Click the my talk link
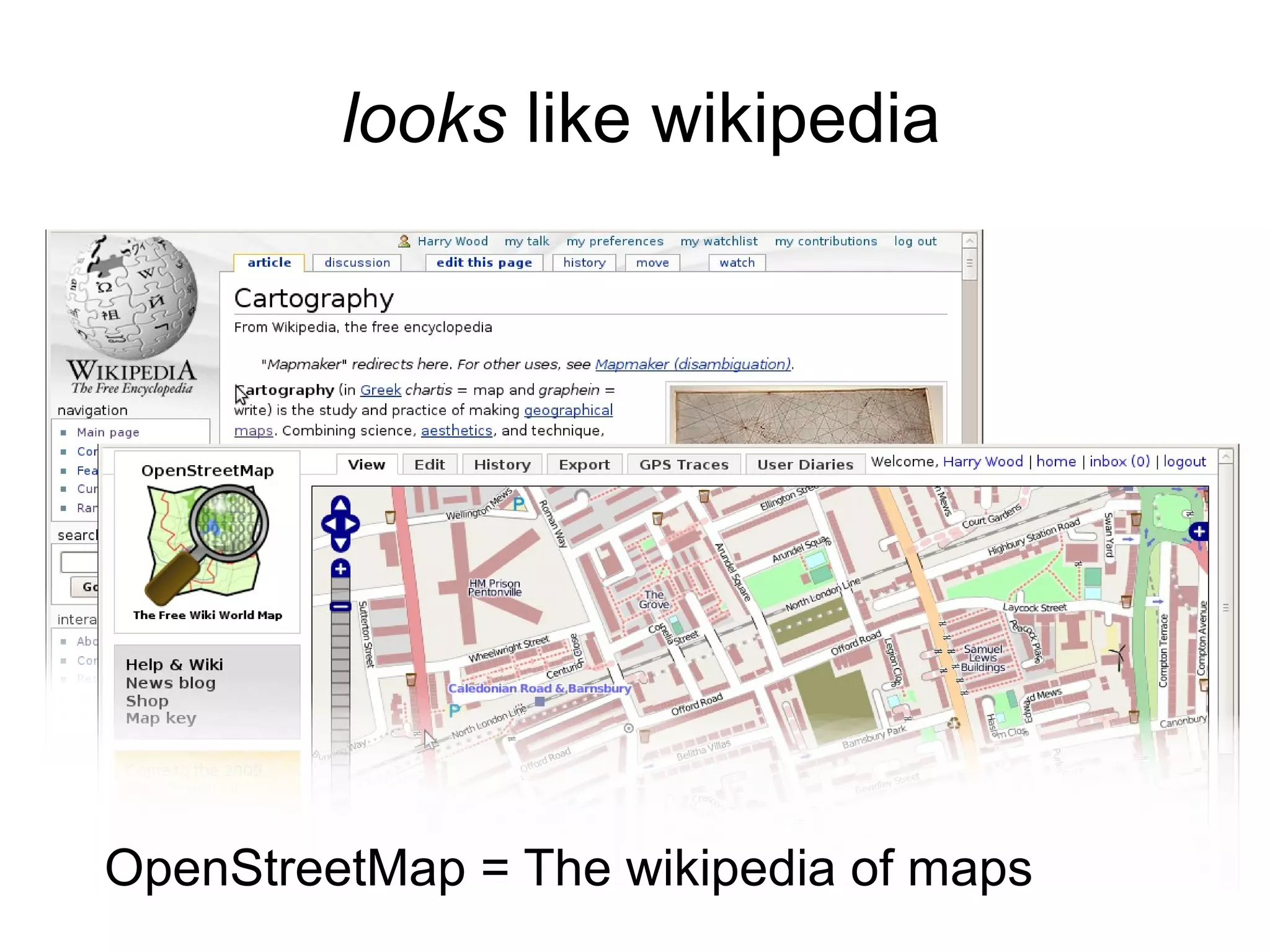Viewport: 1270px width, 952px height. point(526,241)
